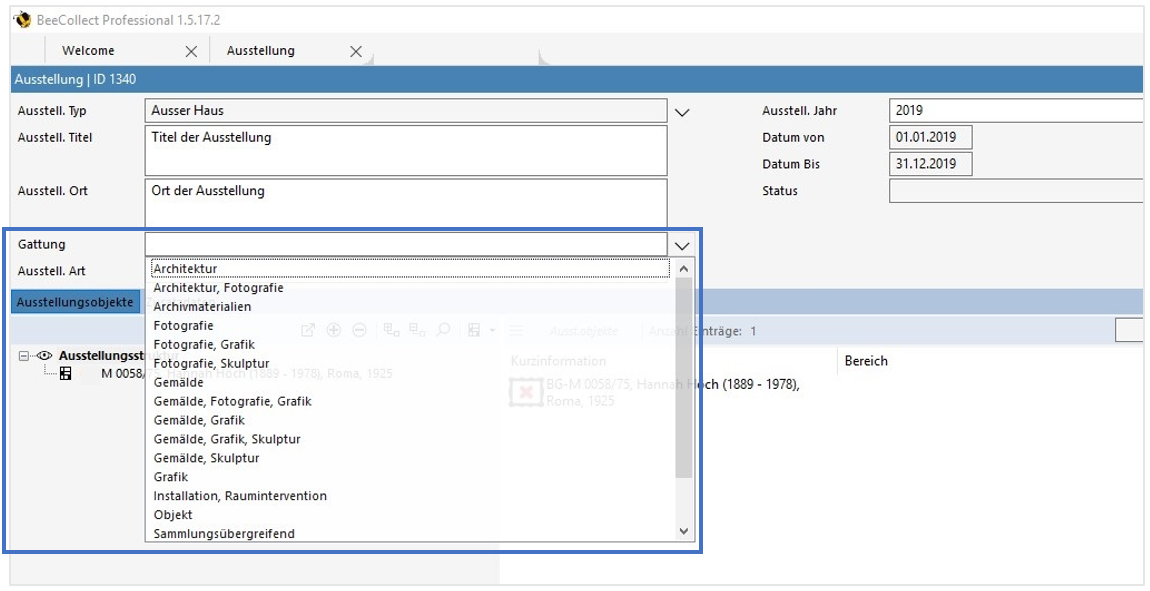1150x591 pixels.
Task: Open the Ausstell. Typ dropdown arrow
Action: pos(682,112)
